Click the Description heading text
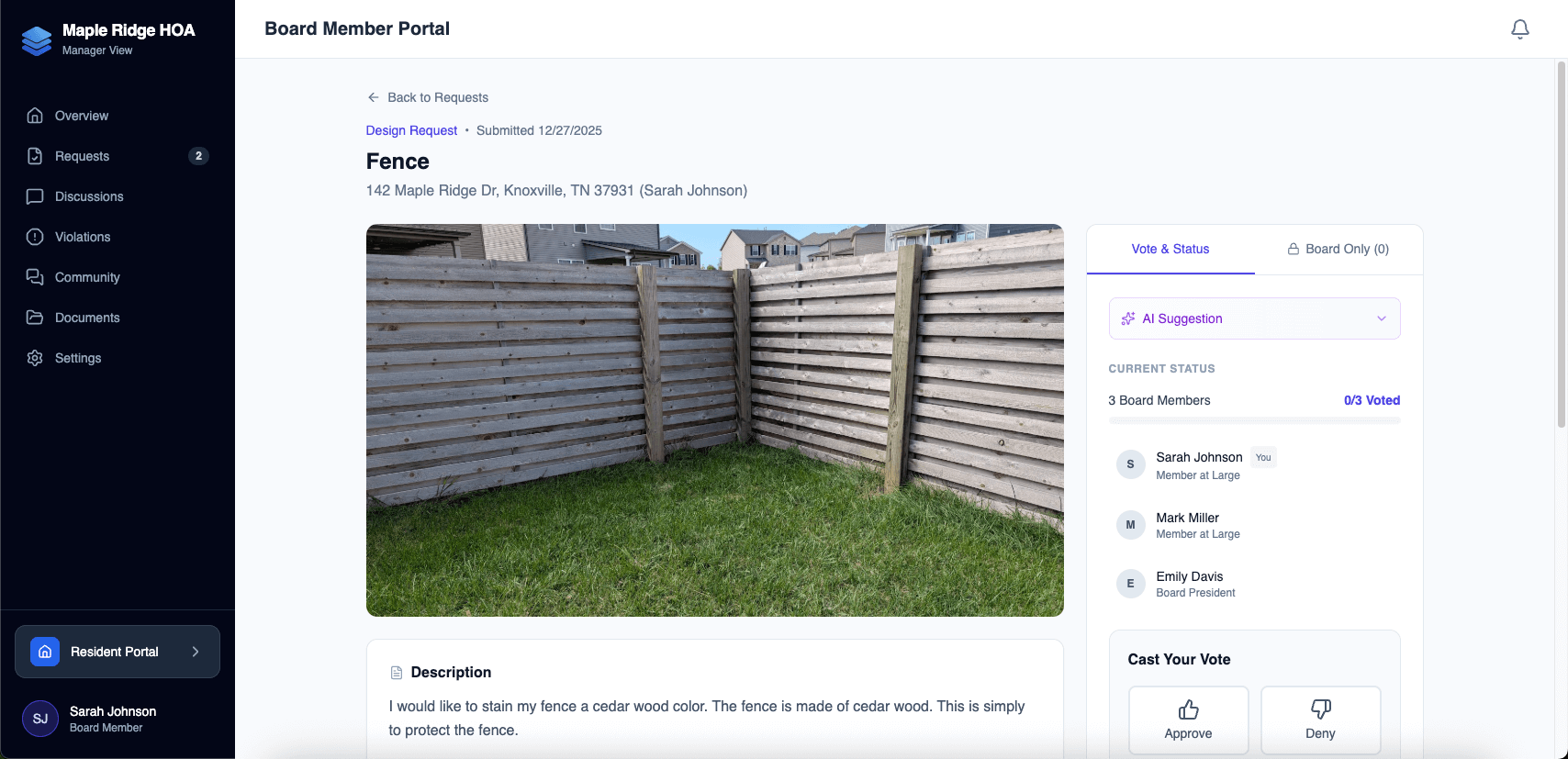The height and width of the screenshot is (759, 1568). point(451,673)
